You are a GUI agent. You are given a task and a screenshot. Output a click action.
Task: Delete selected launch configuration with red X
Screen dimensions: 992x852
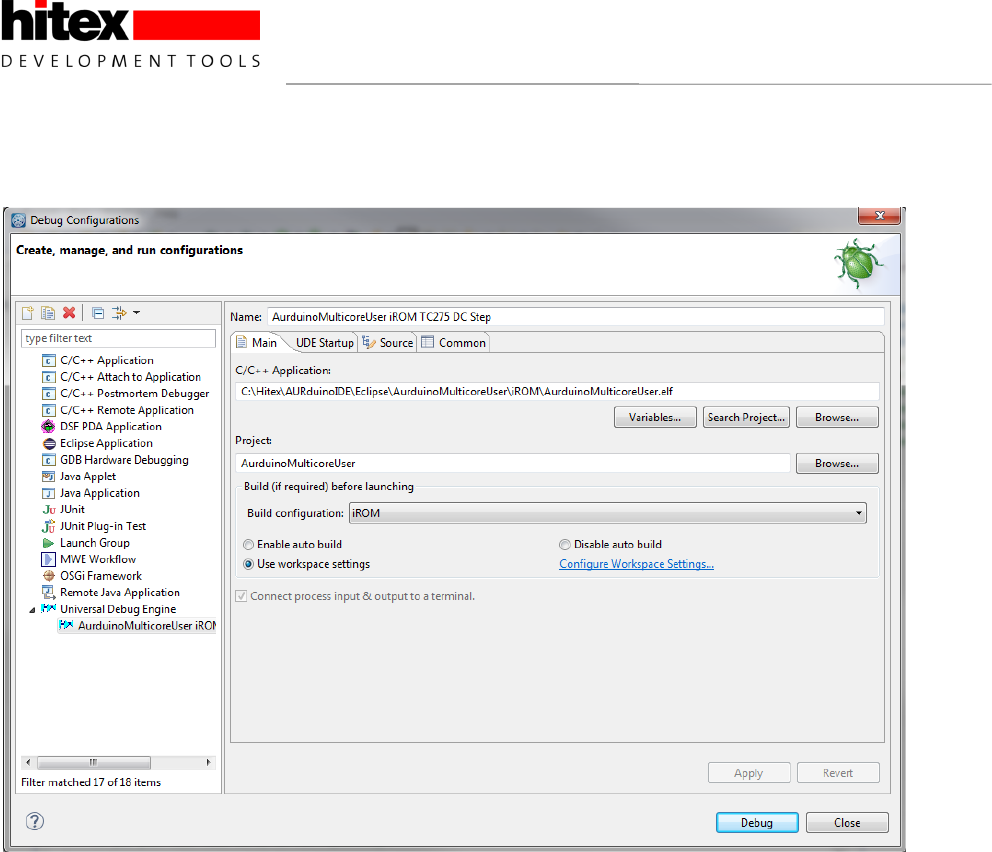pyautogui.click(x=69, y=312)
